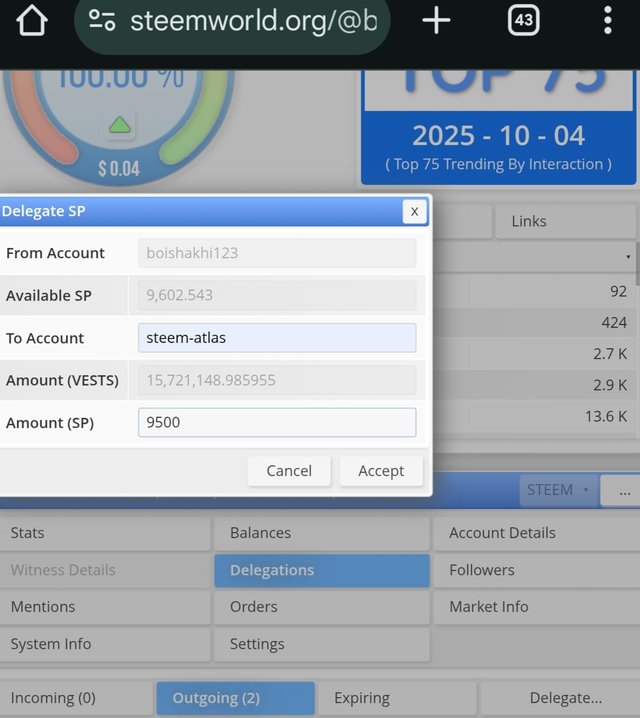The image size is (640, 718).
Task: Cancel the delegation dialog
Action: (x=289, y=471)
